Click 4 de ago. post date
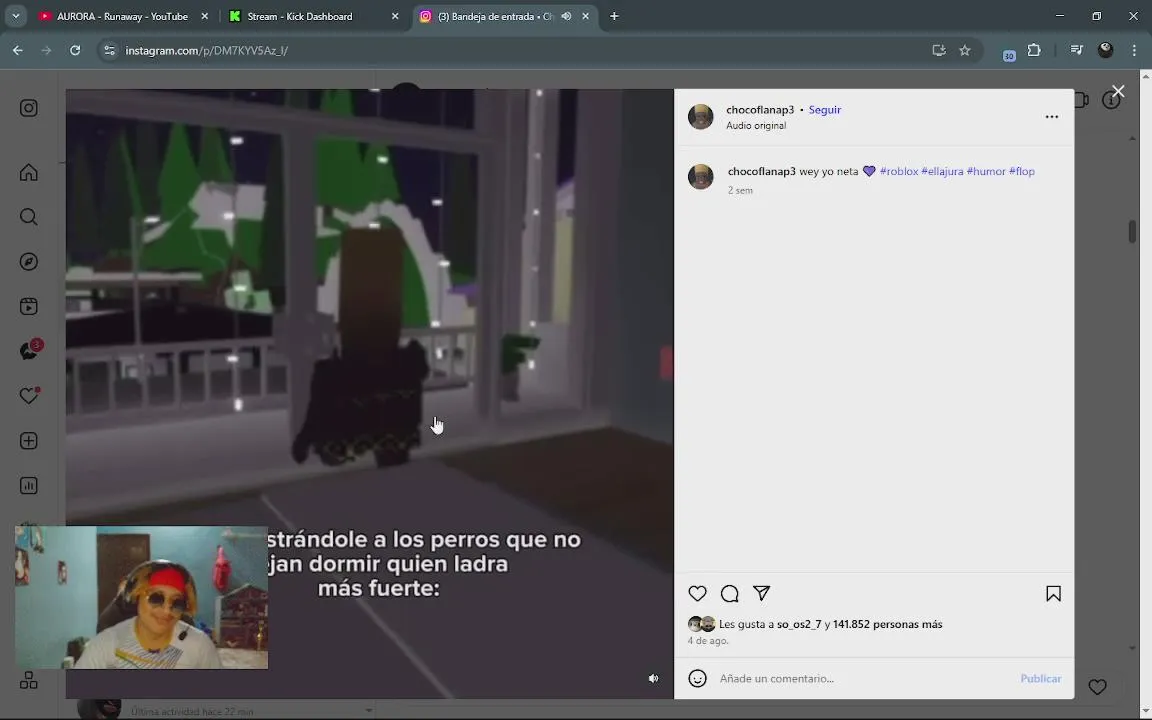Screen dimensions: 1152x720 [708, 641]
